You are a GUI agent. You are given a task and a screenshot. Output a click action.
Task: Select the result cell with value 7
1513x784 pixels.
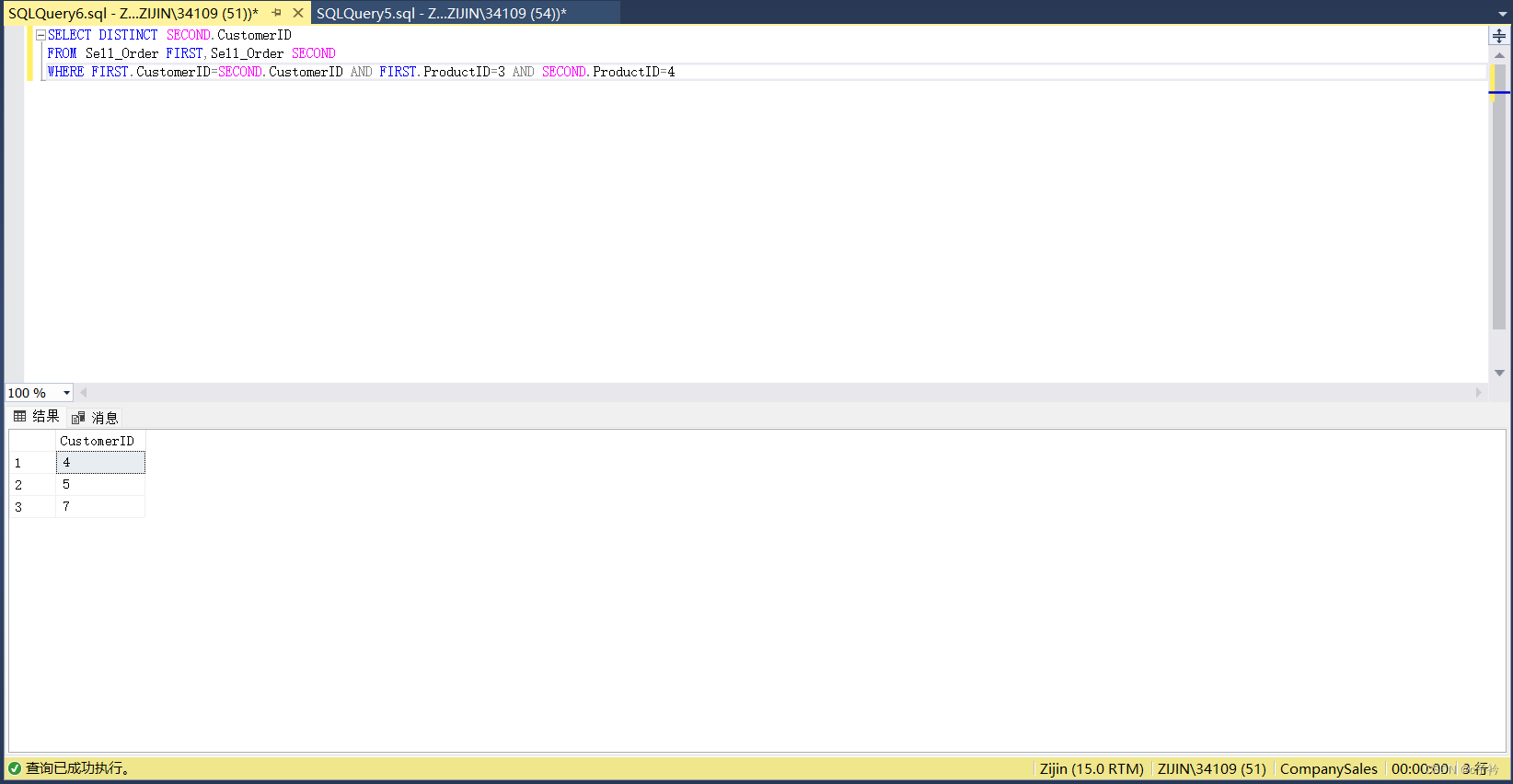coord(100,507)
